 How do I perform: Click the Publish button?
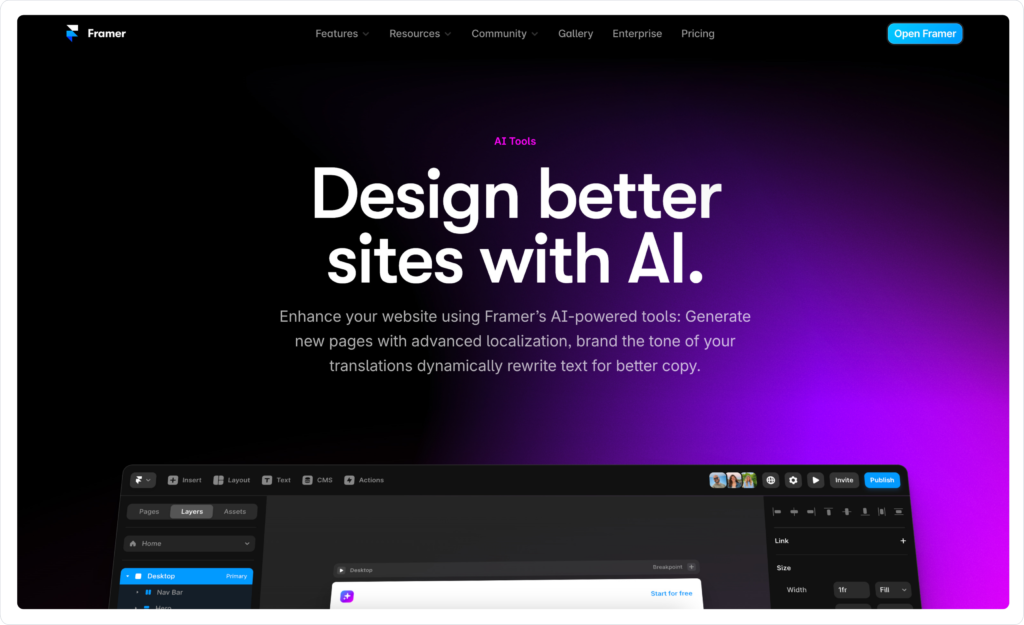[x=882, y=479]
